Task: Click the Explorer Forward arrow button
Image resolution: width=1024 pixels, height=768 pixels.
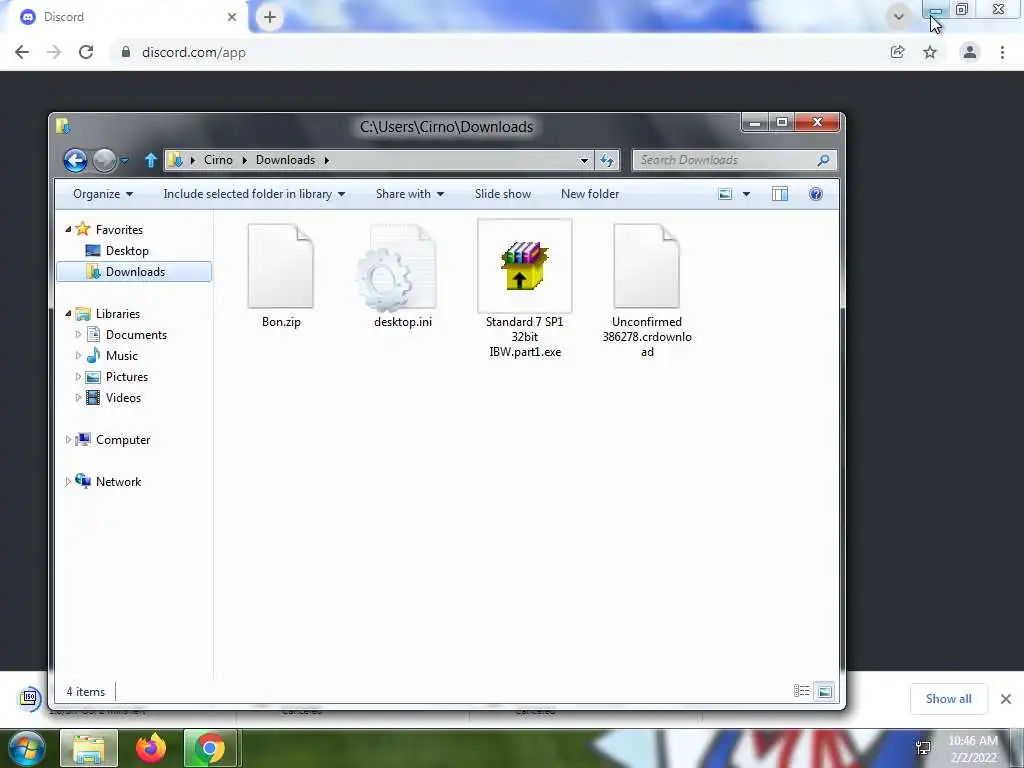Action: click(x=104, y=160)
